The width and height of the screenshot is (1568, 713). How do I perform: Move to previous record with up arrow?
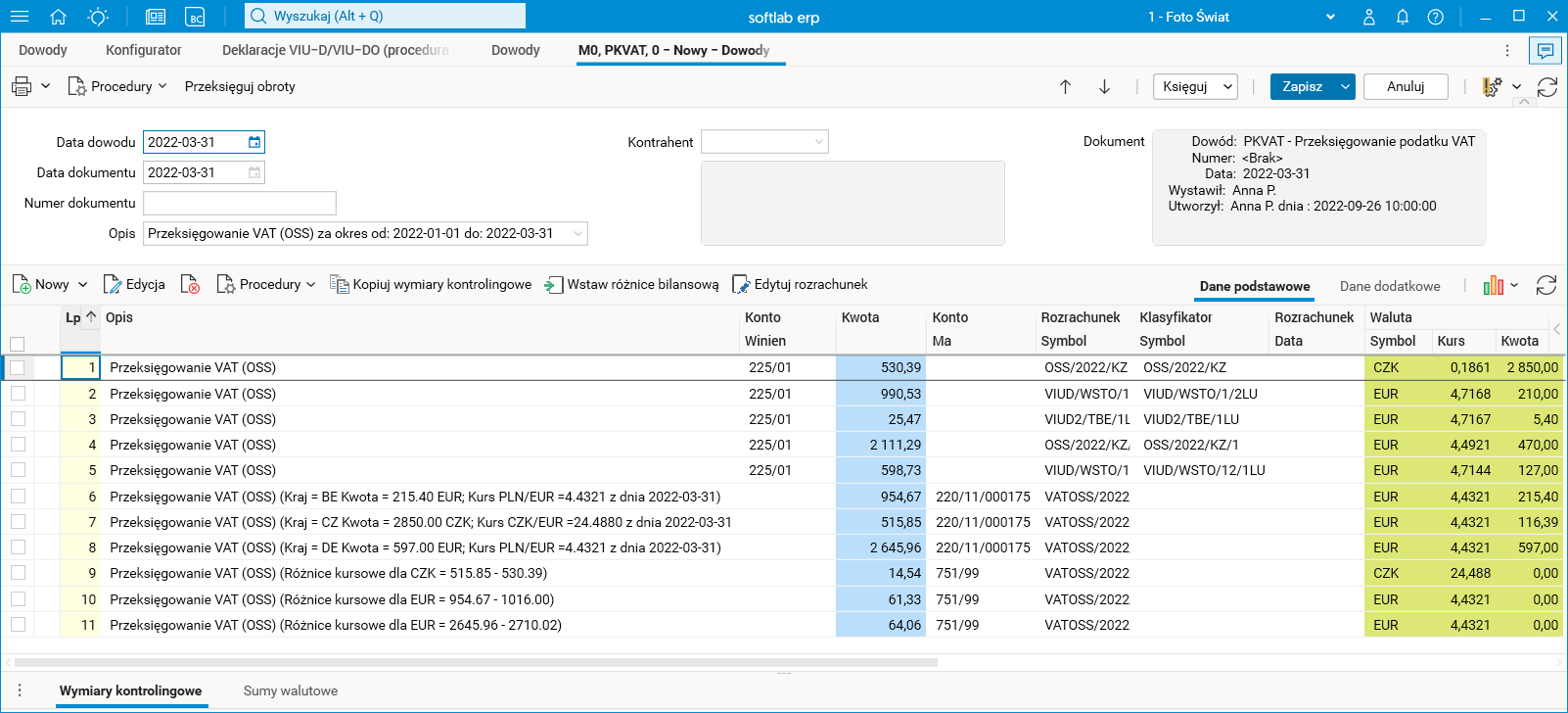[x=1066, y=86]
